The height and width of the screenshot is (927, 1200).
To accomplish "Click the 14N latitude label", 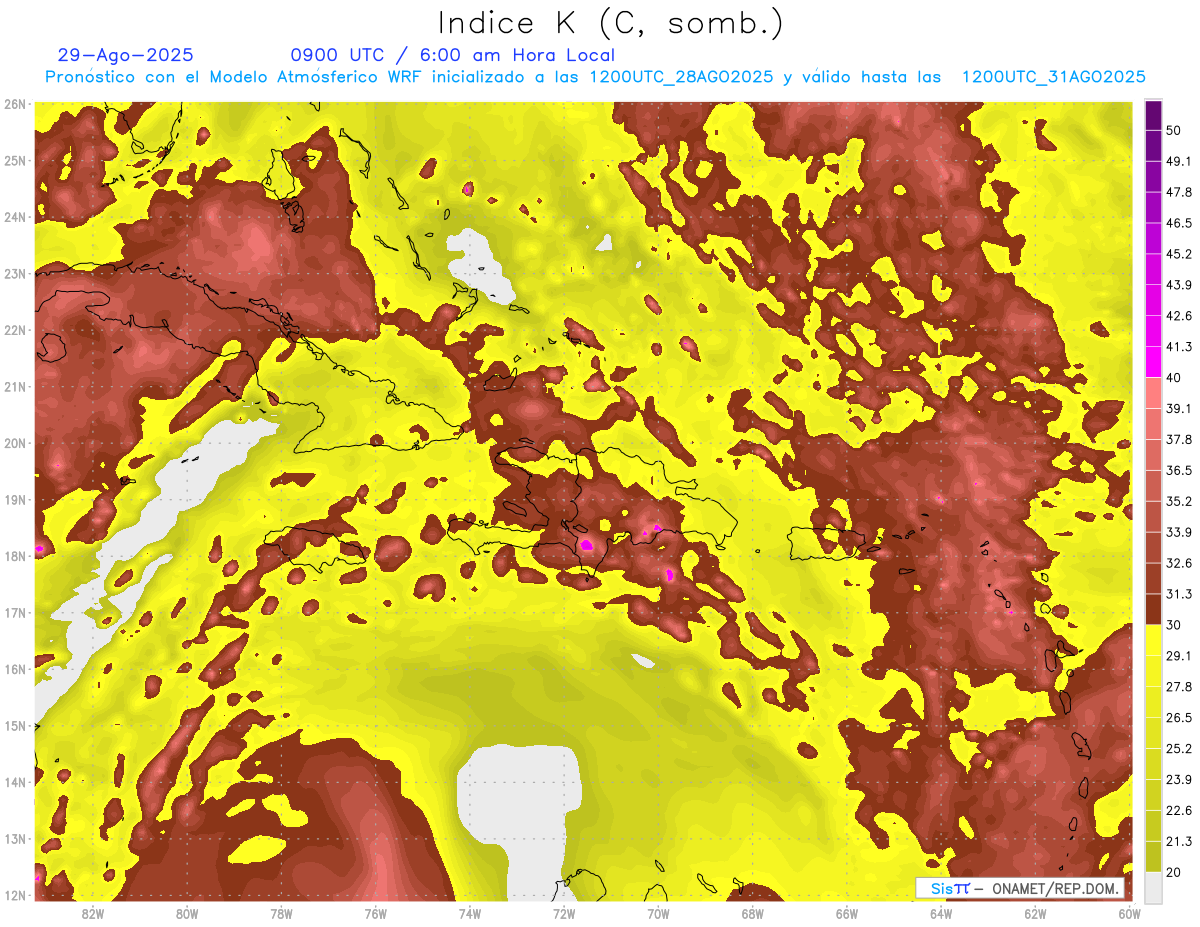I will 15,782.
